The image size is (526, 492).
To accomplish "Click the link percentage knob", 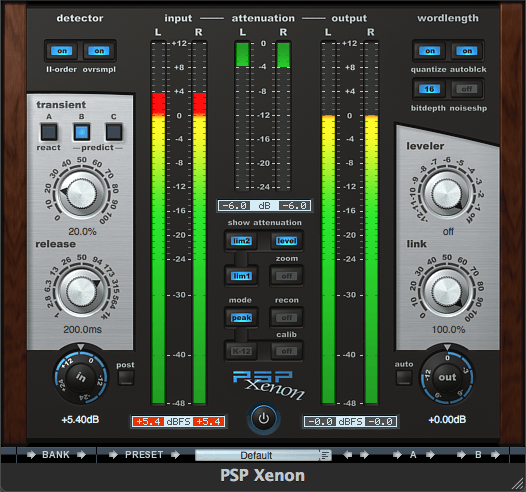I will tap(447, 292).
